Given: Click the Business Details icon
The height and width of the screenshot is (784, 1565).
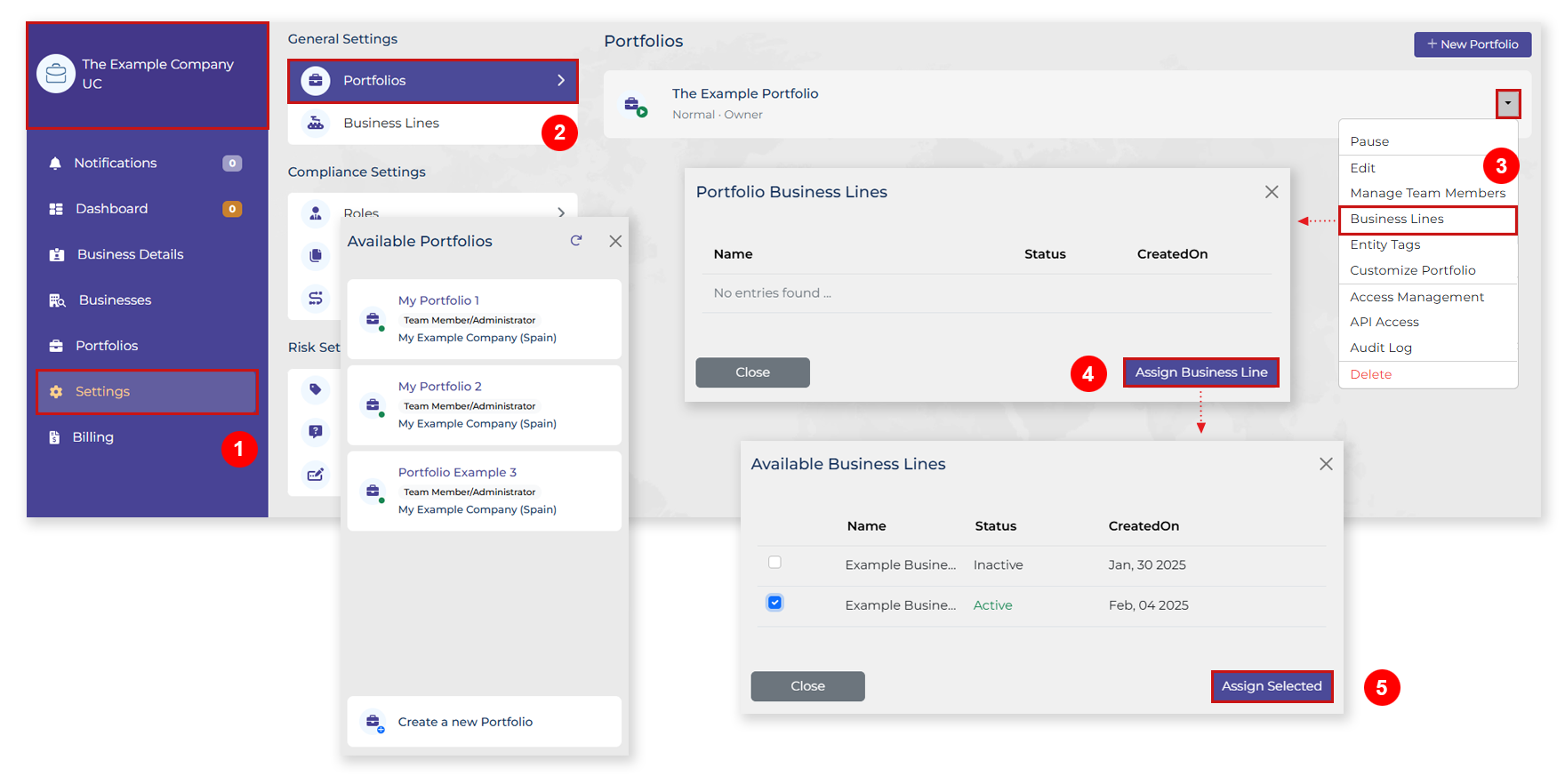Looking at the screenshot, I should click(57, 255).
